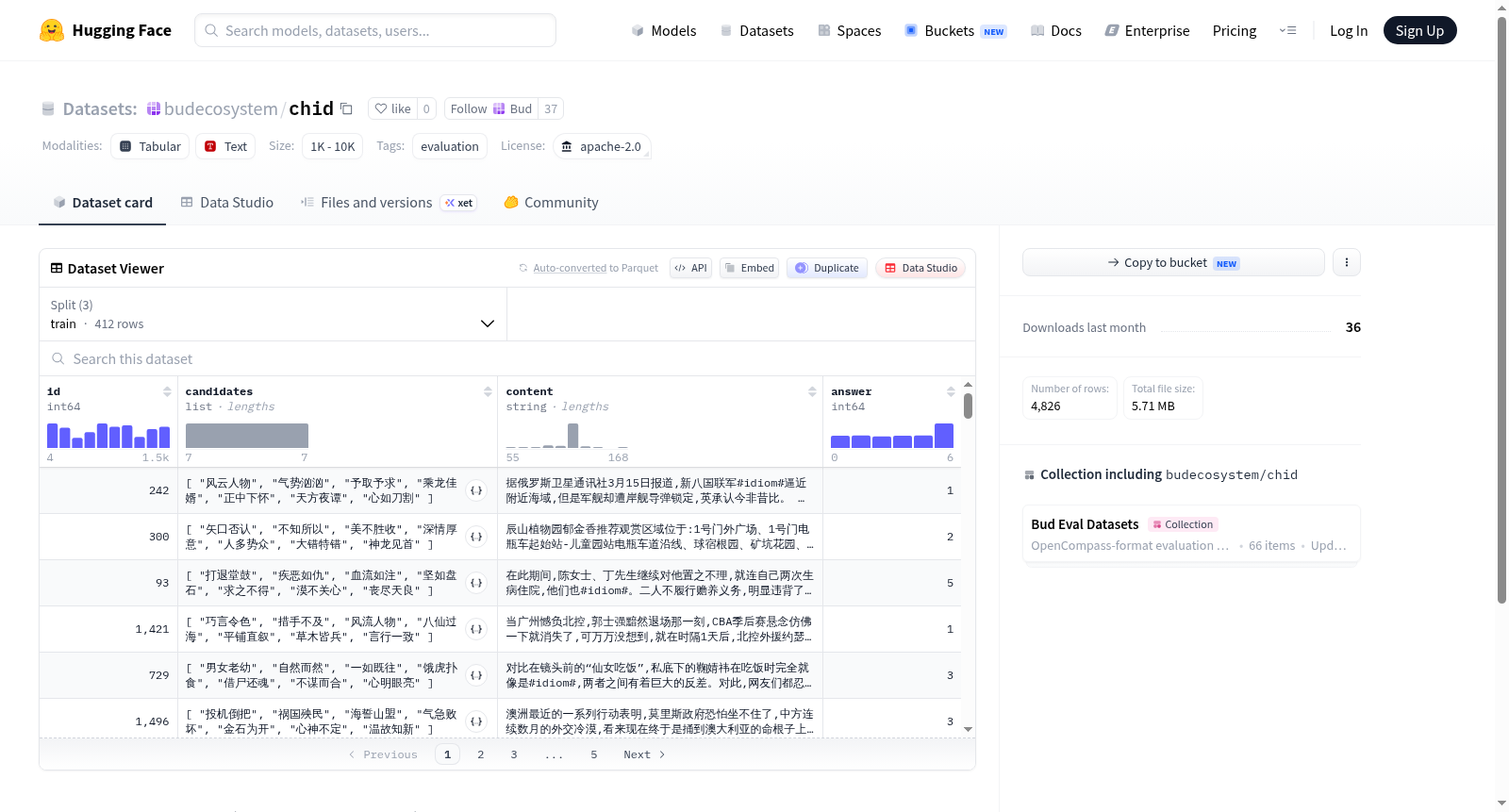Jump to page 5 of the table

tap(594, 754)
